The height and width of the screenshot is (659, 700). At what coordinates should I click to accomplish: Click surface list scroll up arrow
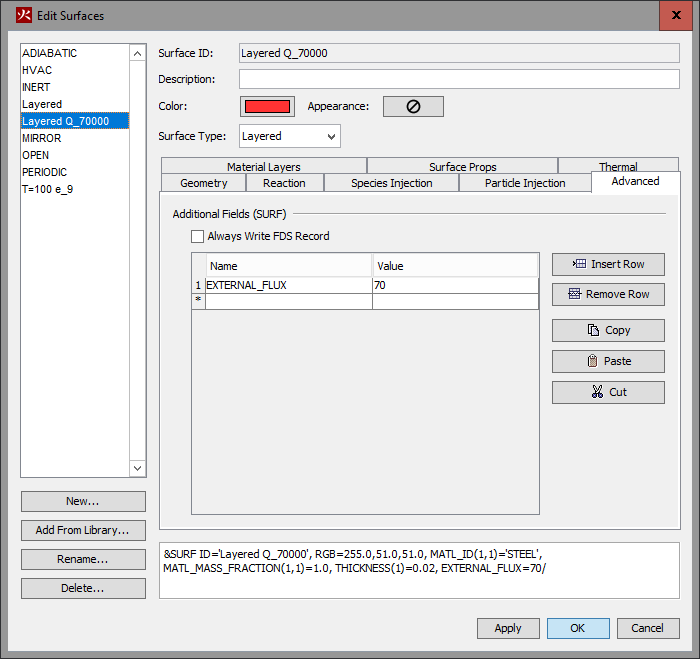[138, 54]
